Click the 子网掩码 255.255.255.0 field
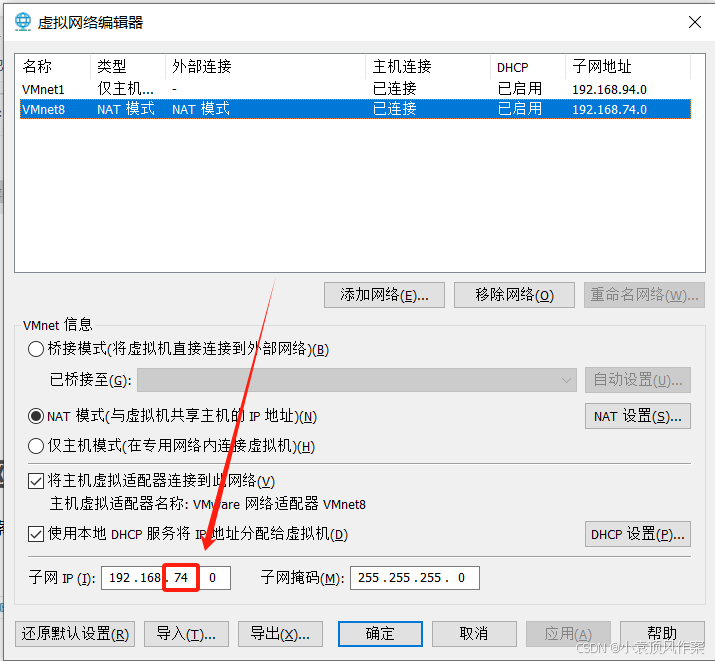The height and width of the screenshot is (661, 715). click(414, 578)
